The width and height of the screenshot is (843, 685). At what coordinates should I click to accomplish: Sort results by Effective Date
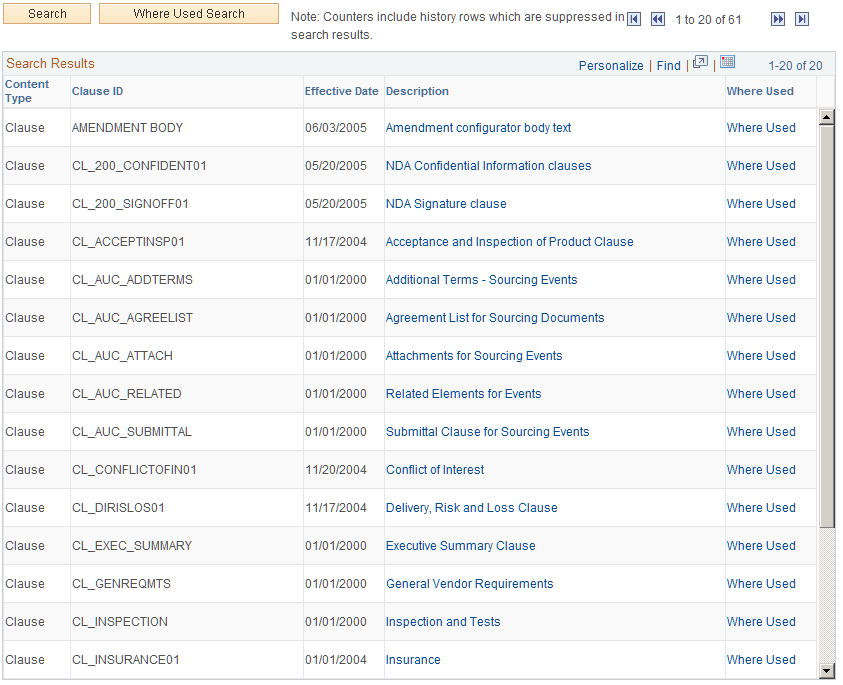point(342,91)
